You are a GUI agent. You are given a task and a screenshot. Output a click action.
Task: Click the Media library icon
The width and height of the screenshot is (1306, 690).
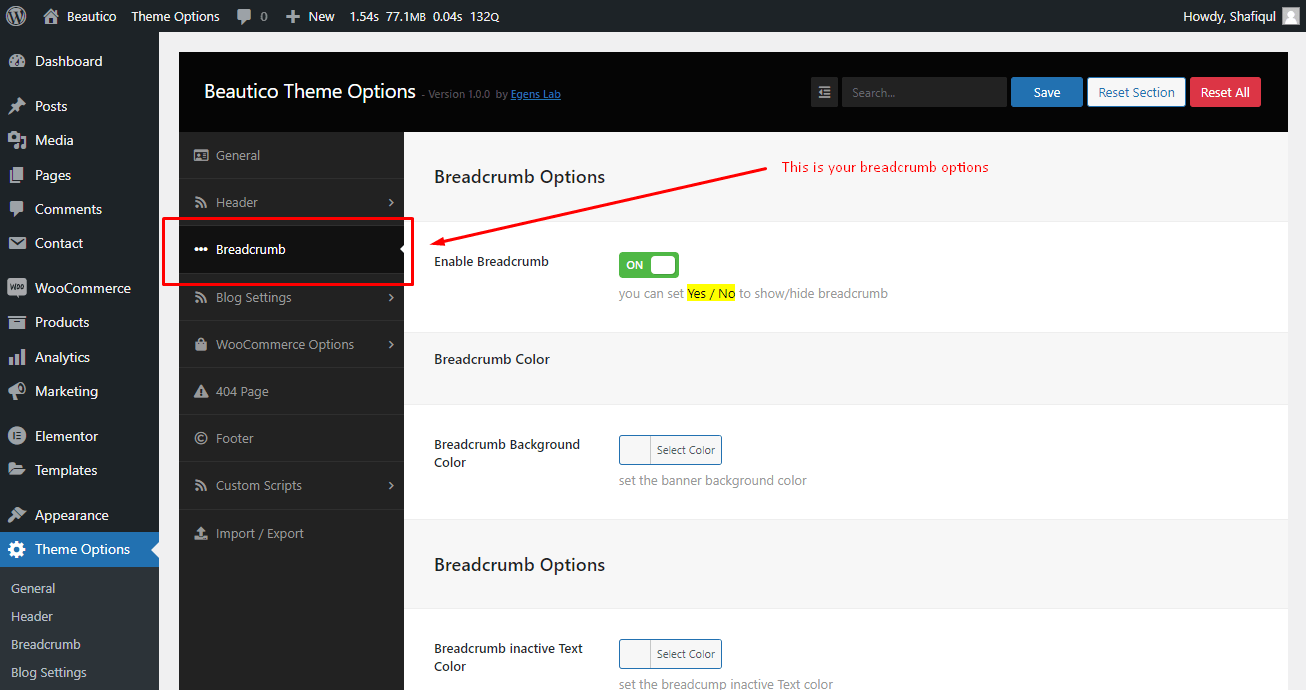(x=16, y=140)
